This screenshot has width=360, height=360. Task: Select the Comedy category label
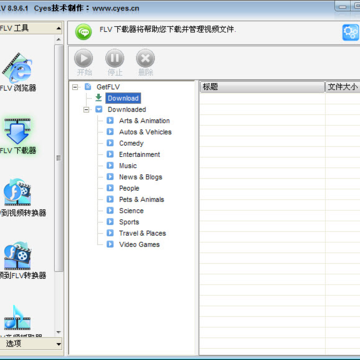[x=131, y=143]
